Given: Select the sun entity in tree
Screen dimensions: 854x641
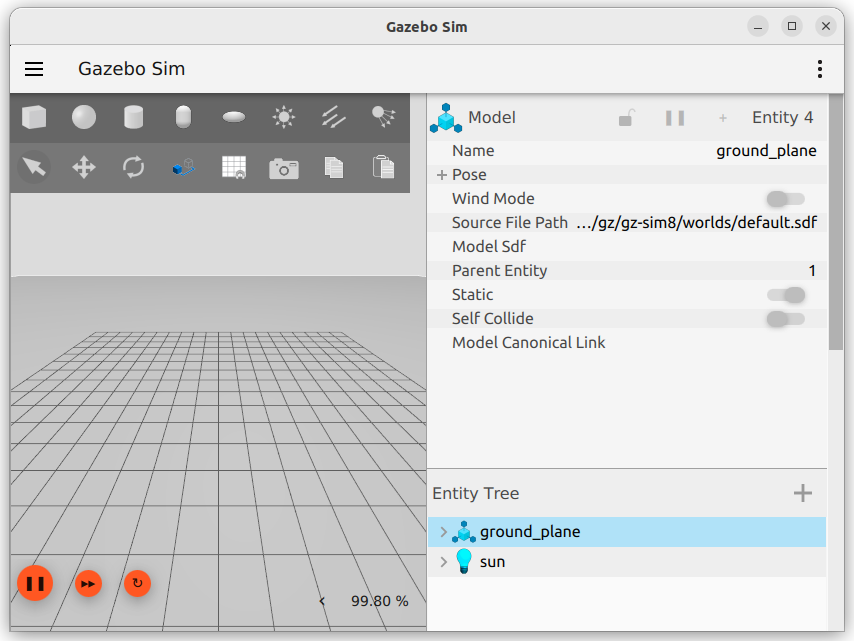Looking at the screenshot, I should [x=493, y=562].
